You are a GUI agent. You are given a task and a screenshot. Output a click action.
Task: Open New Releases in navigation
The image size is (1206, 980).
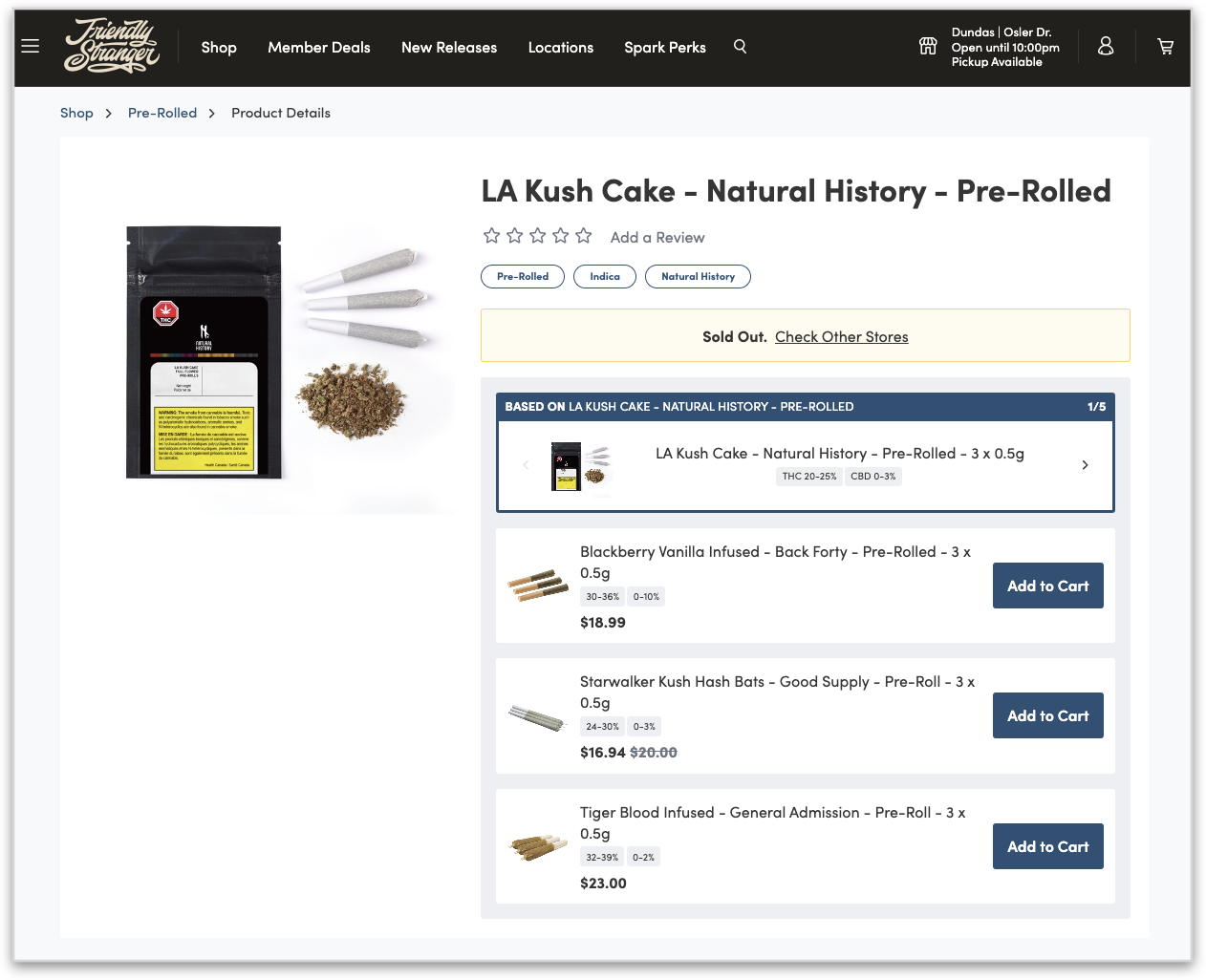(x=449, y=47)
